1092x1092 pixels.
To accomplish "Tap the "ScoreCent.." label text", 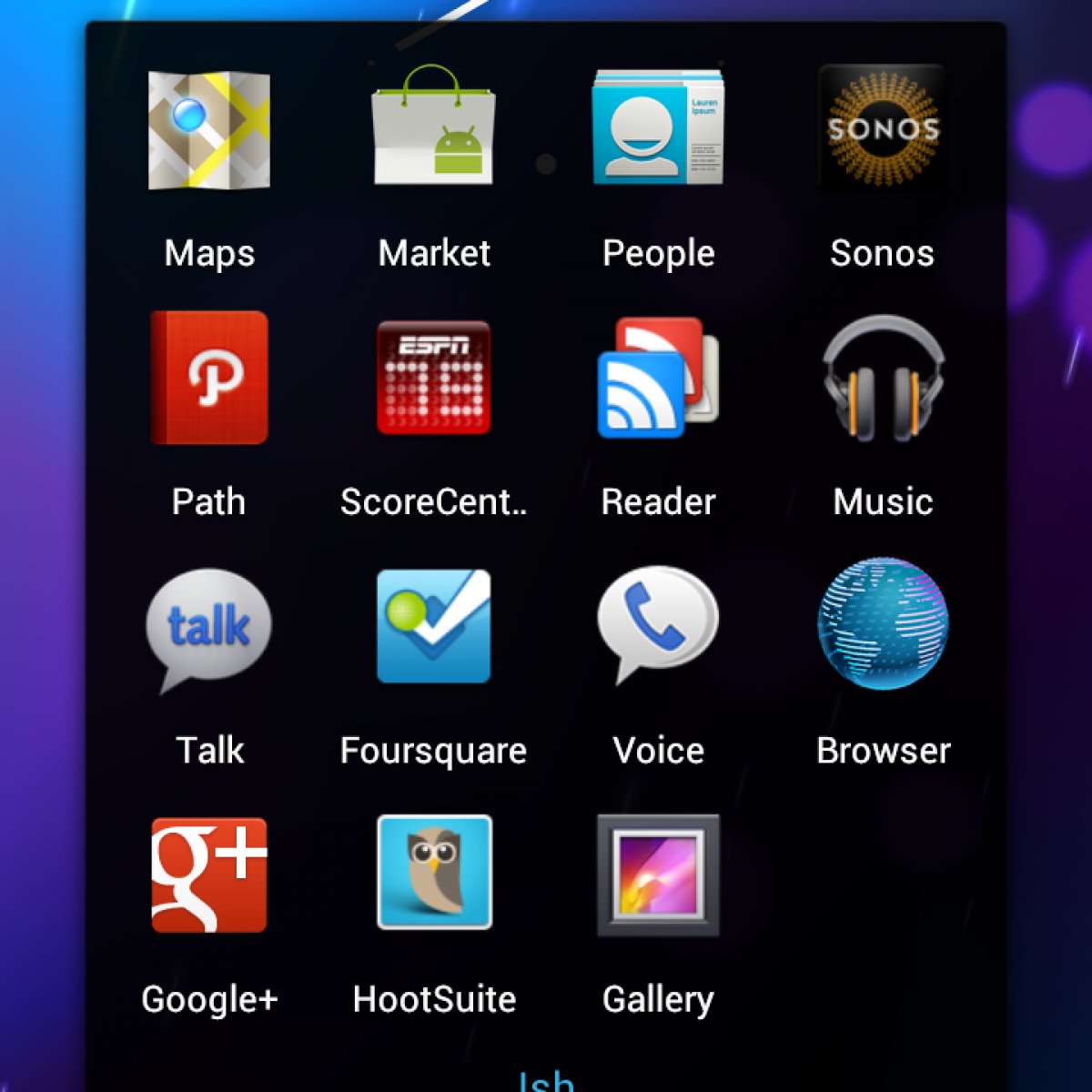I will tap(434, 501).
